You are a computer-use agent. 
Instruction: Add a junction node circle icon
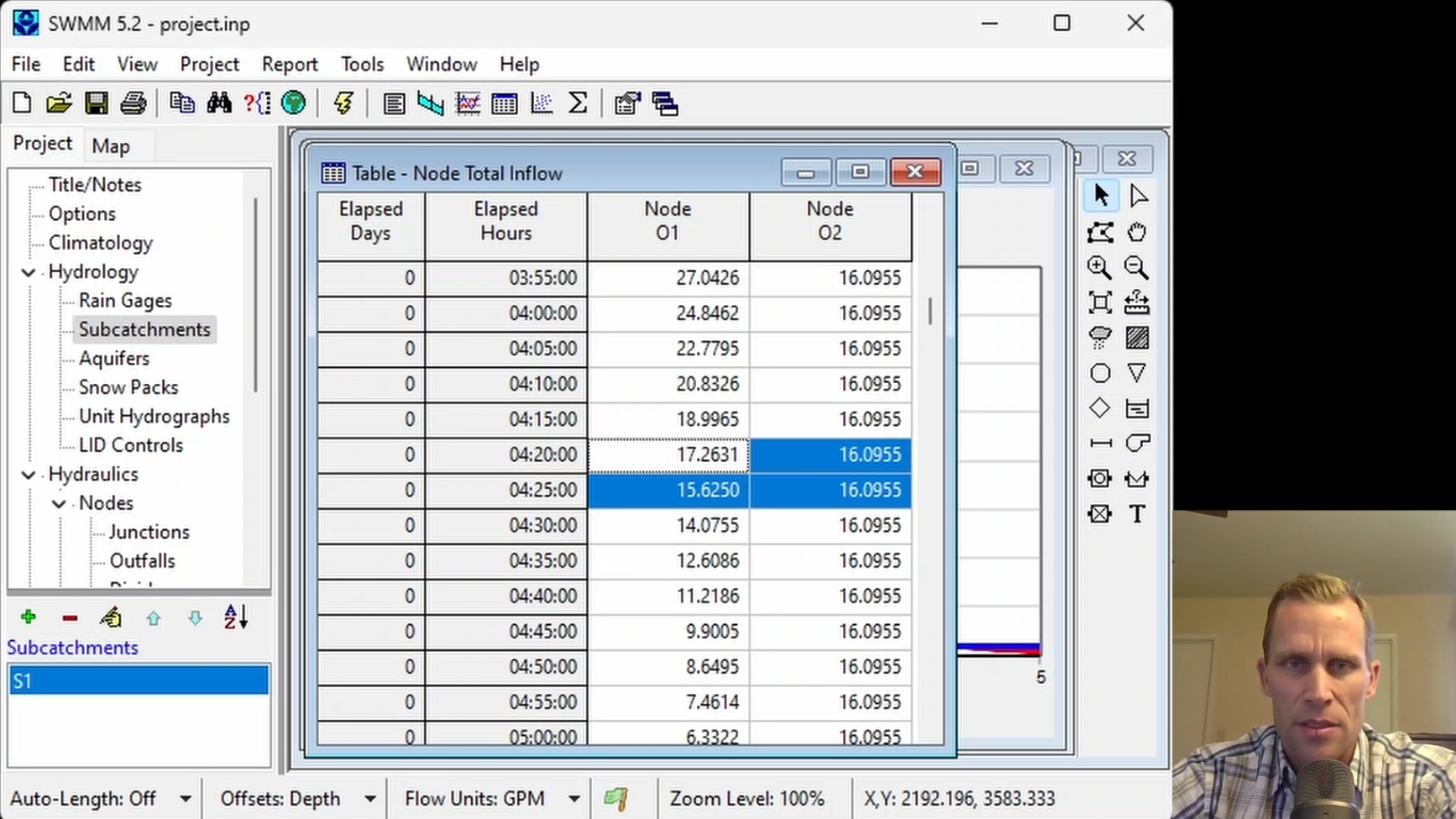click(1101, 373)
